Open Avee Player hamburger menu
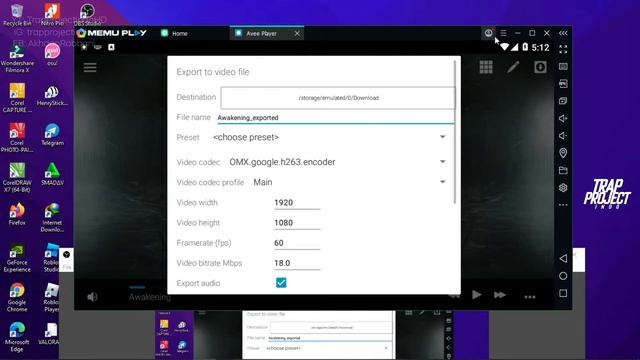 point(90,67)
